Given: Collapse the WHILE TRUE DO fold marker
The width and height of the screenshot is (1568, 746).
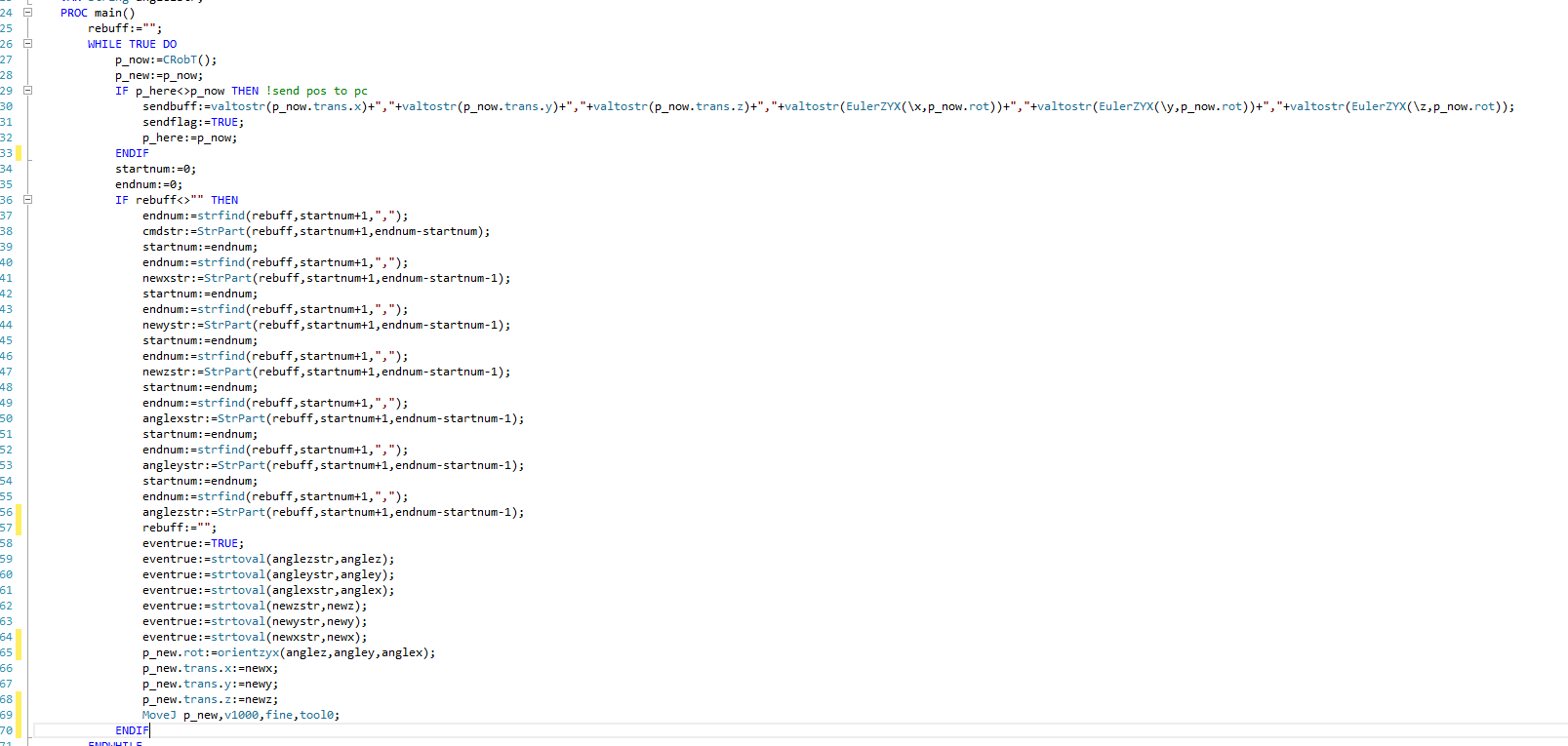Looking at the screenshot, I should click(27, 44).
